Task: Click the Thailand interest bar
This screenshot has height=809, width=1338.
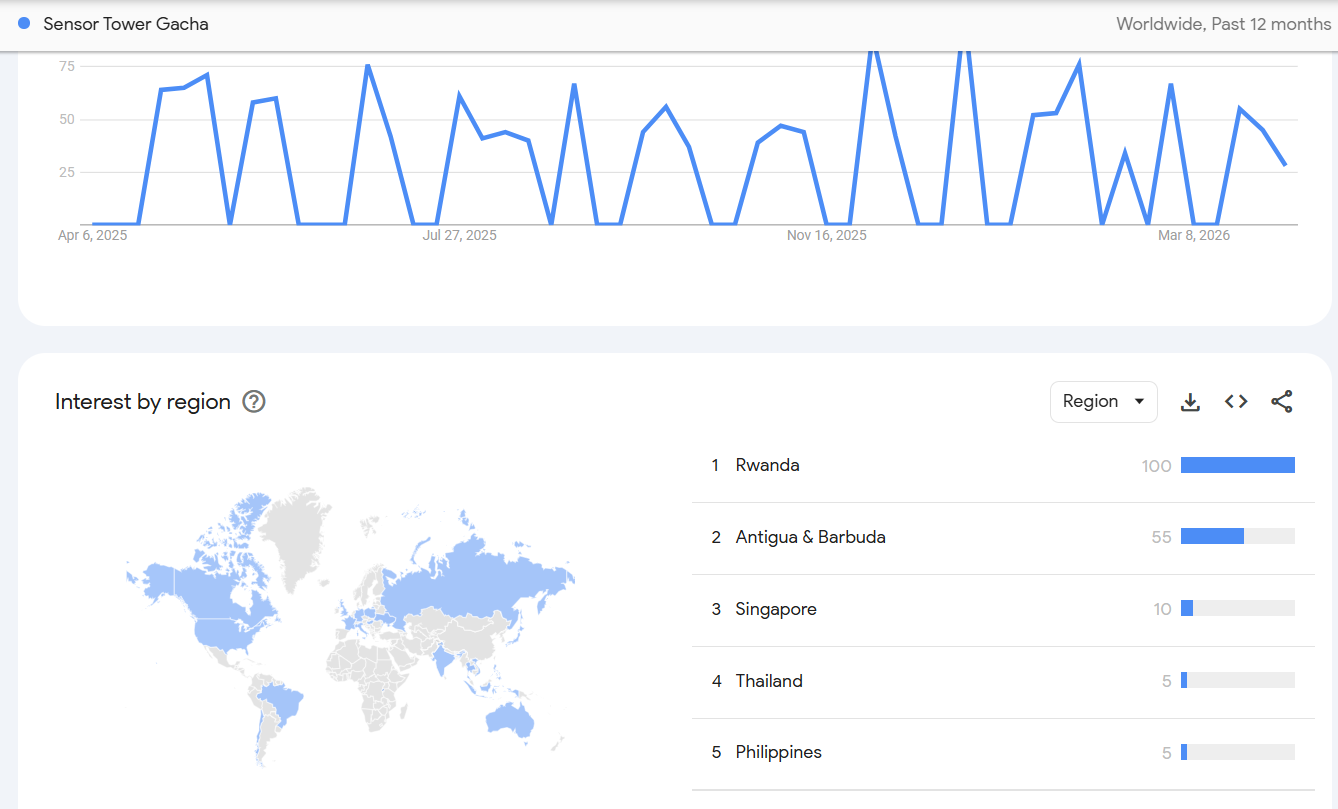Action: [1238, 681]
